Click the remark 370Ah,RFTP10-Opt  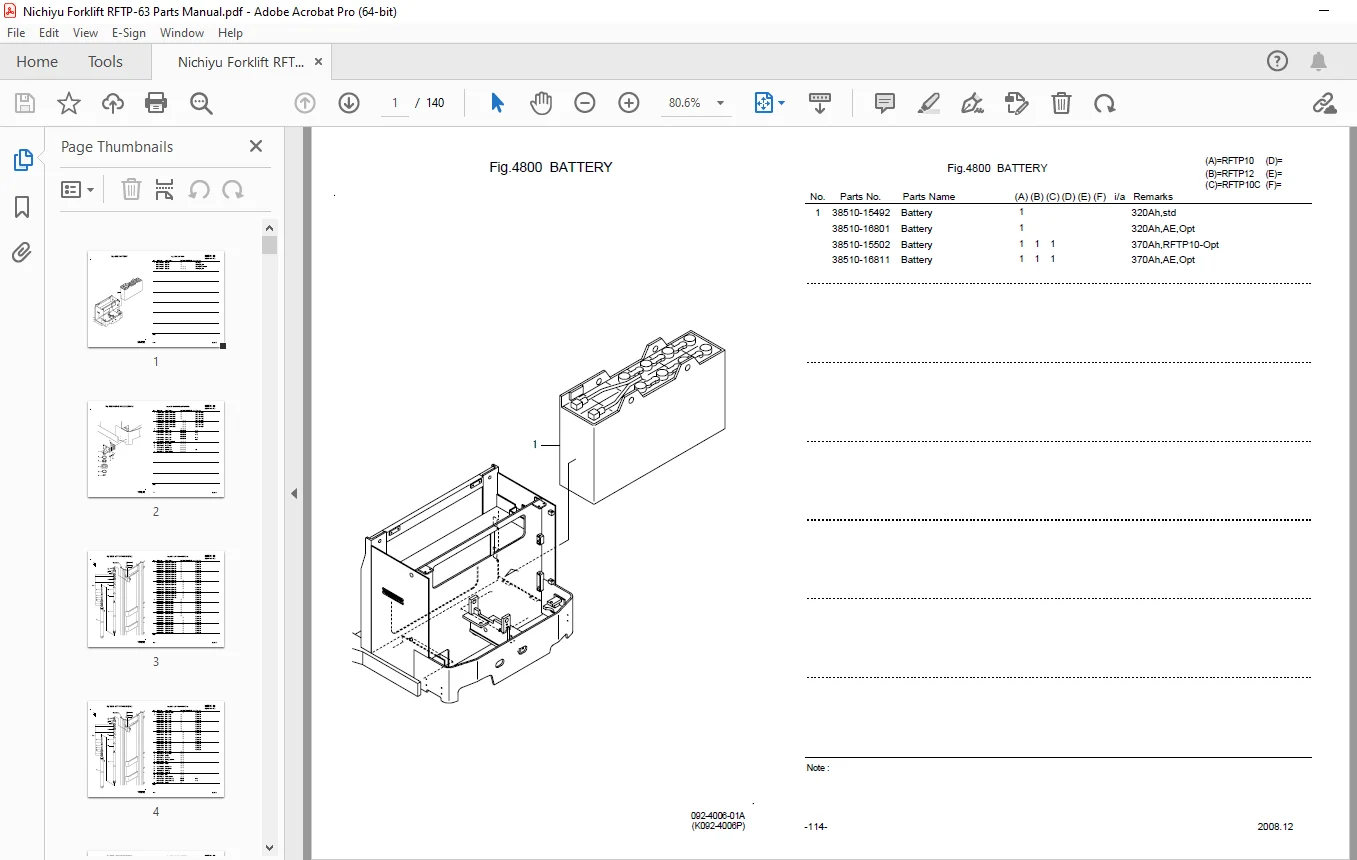1175,245
